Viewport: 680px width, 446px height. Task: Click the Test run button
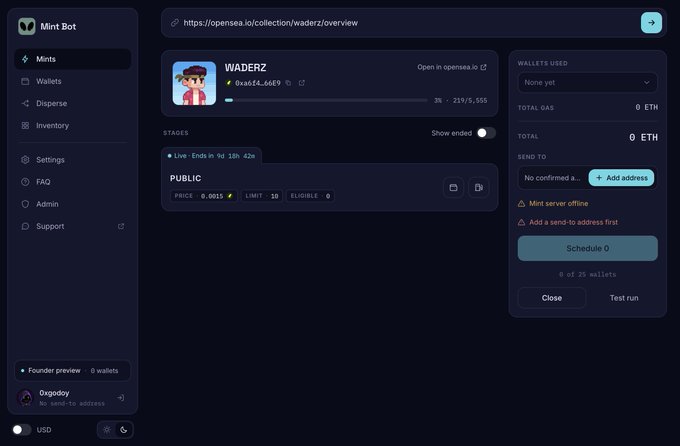624,298
